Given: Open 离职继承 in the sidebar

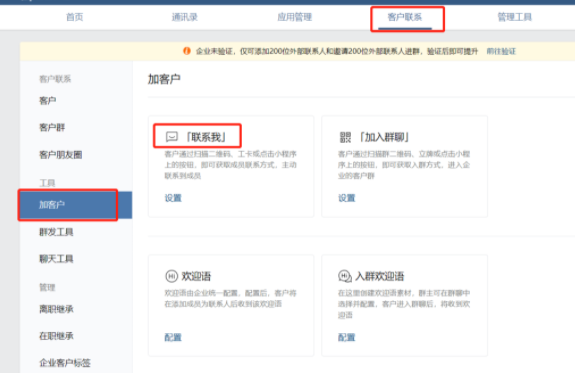Looking at the screenshot, I should pos(56,309).
